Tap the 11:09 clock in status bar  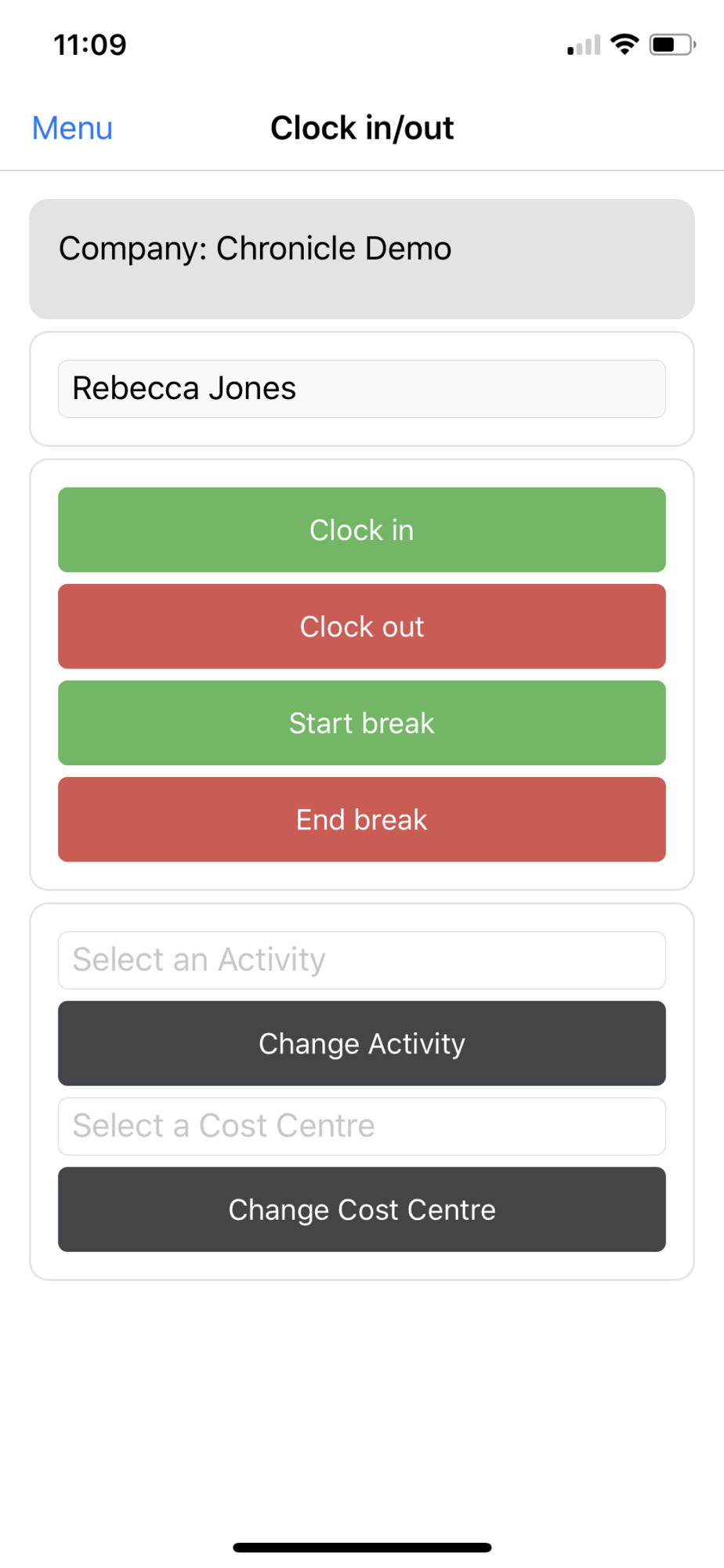click(89, 45)
